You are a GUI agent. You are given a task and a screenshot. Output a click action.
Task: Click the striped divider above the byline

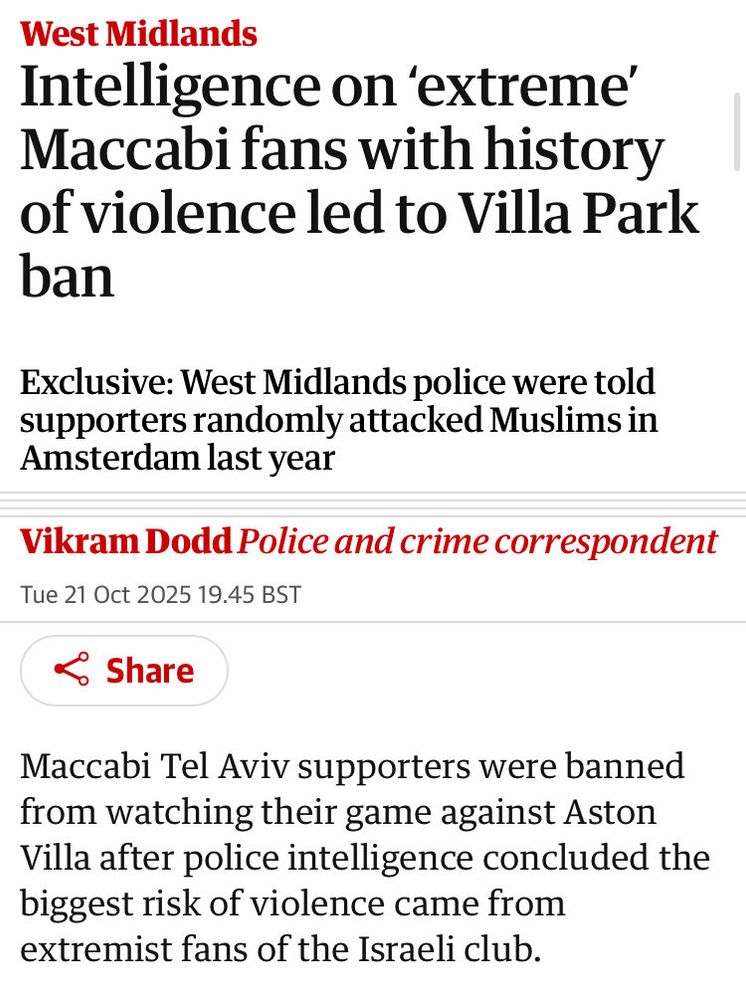pos(373,504)
